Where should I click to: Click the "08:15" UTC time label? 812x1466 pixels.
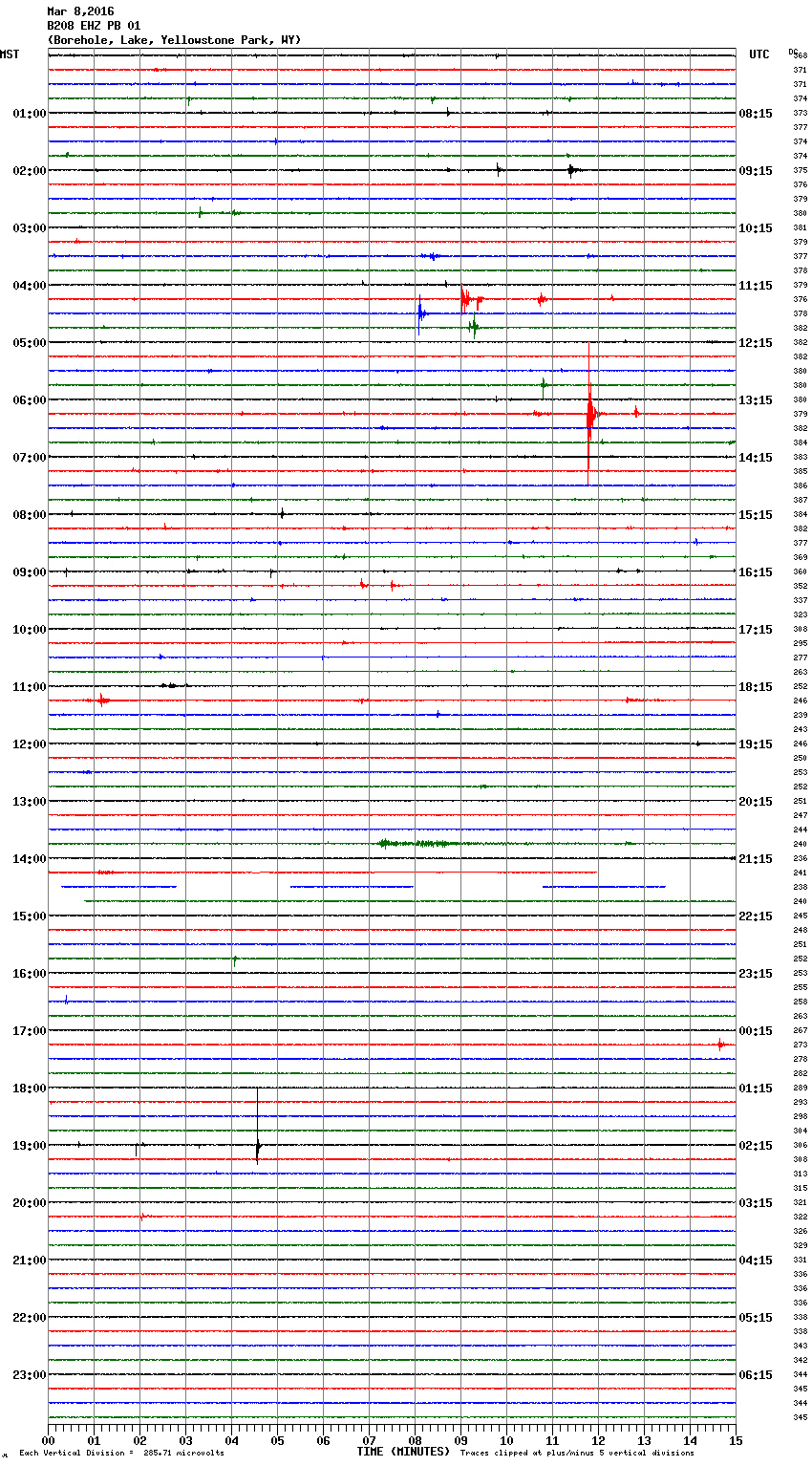coord(756,114)
